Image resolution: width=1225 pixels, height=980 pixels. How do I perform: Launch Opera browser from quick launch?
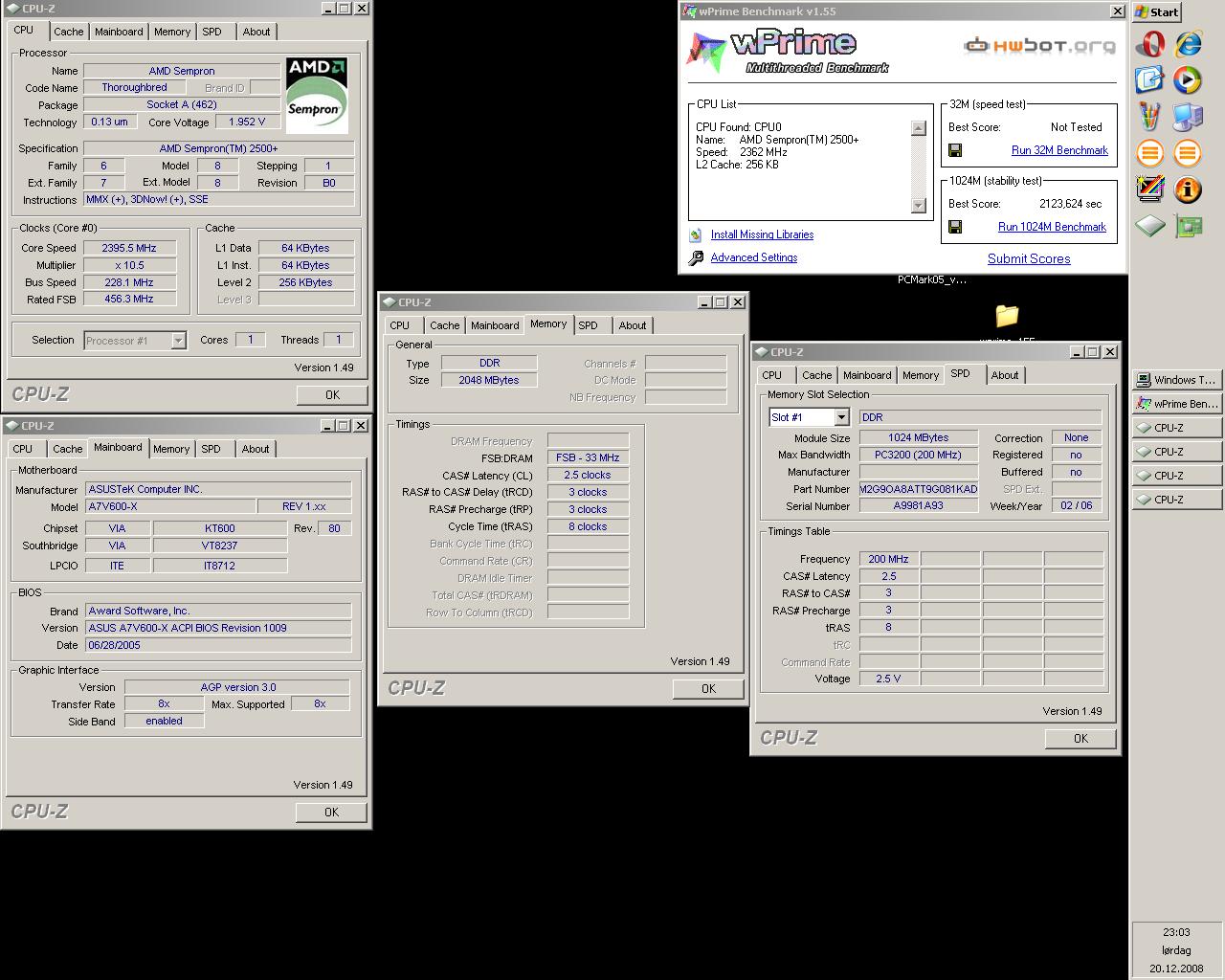[1150, 44]
